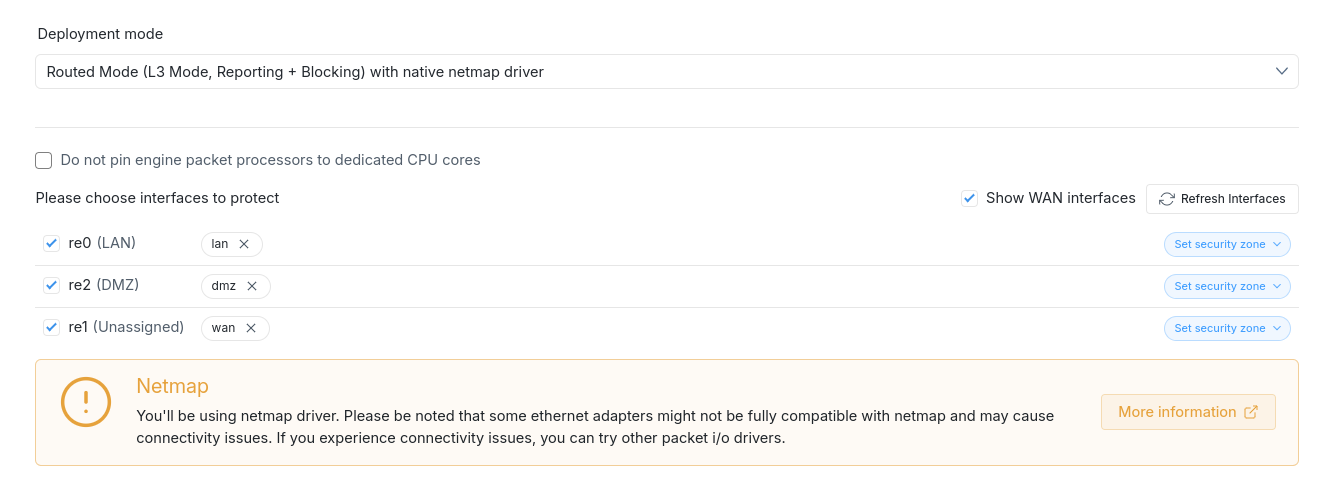Click the Netmap warning exclamation icon
This screenshot has width=1330, height=477.
pyautogui.click(x=86, y=402)
